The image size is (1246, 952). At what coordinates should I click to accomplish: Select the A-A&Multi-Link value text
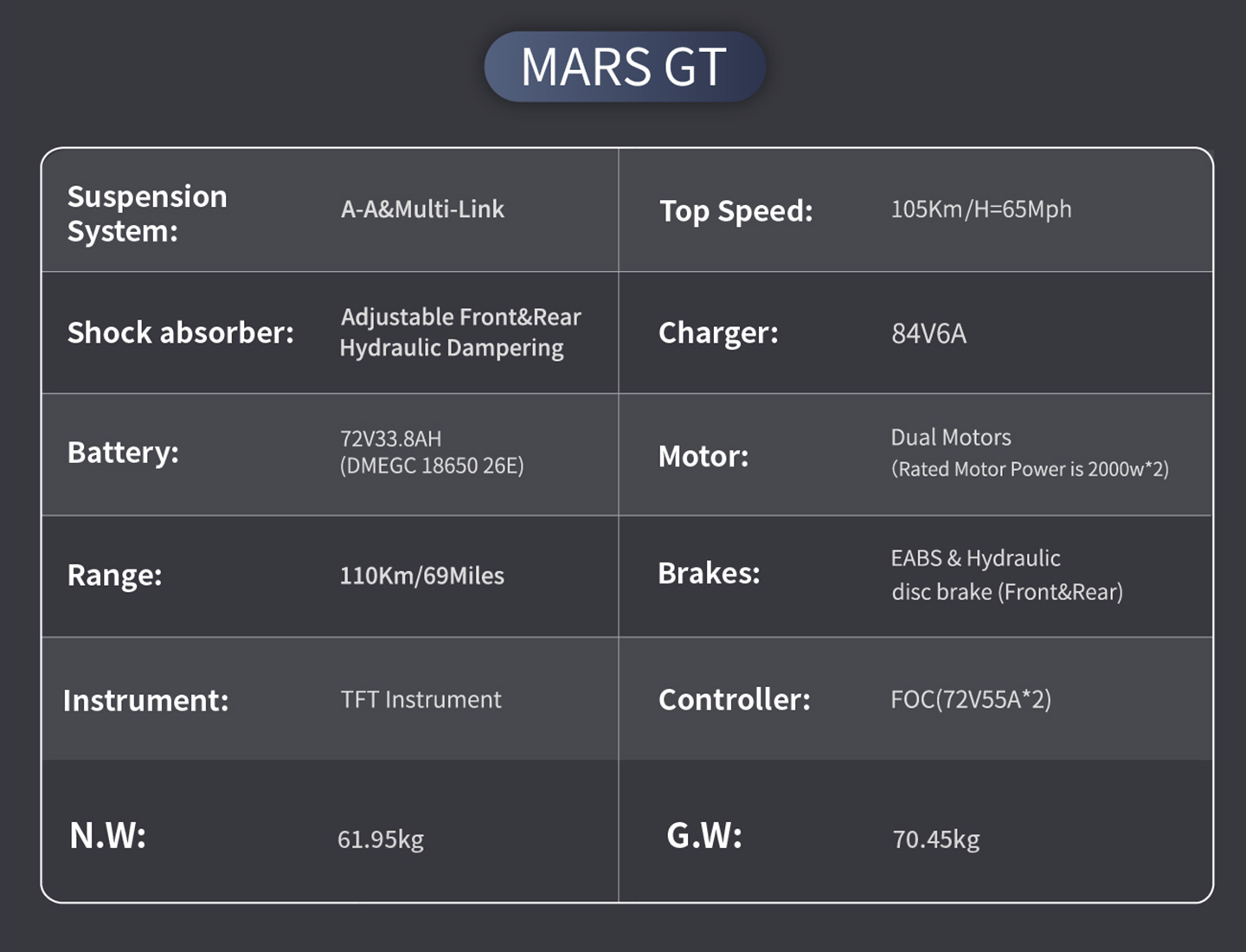(x=422, y=209)
